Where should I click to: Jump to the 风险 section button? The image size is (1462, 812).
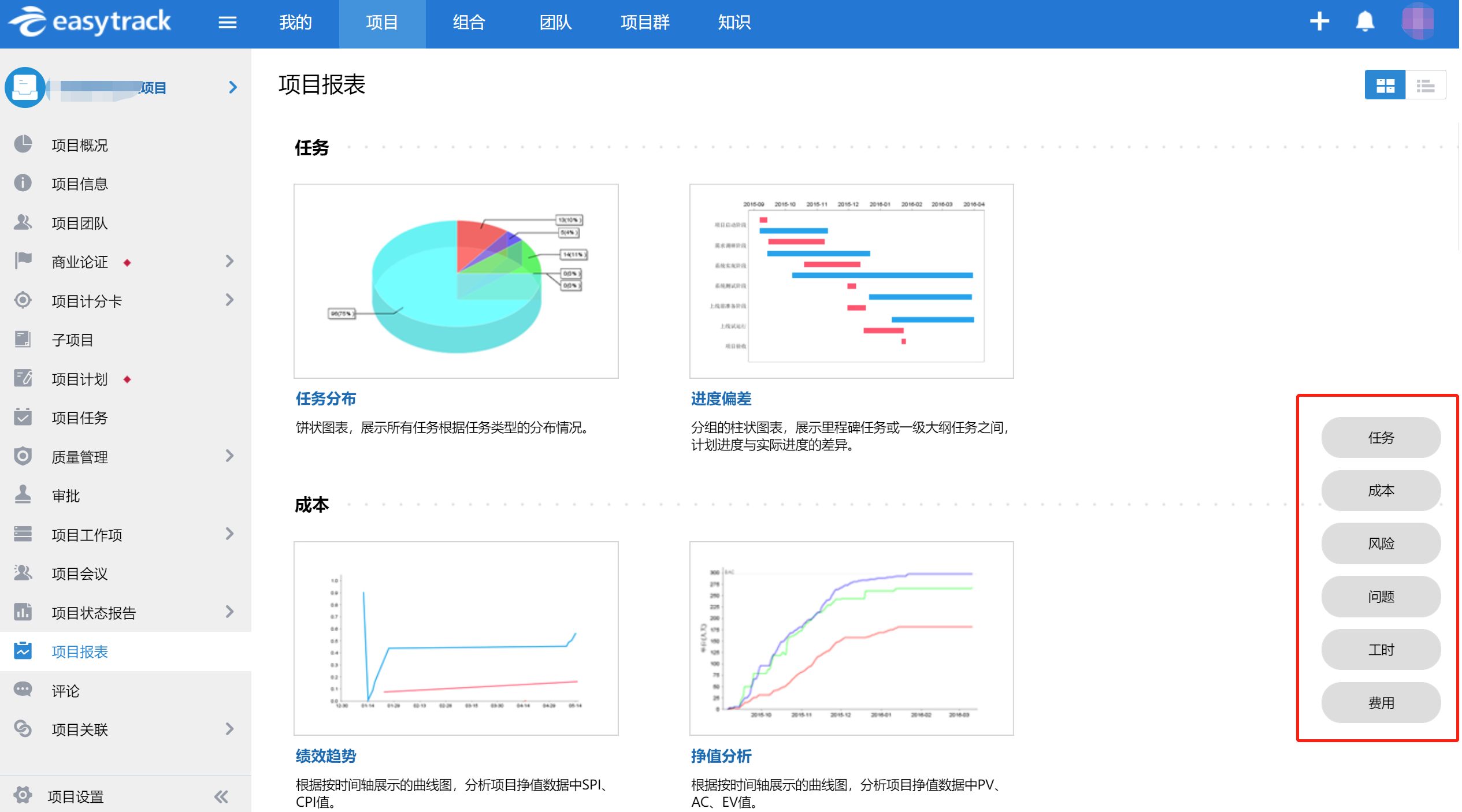tap(1380, 543)
